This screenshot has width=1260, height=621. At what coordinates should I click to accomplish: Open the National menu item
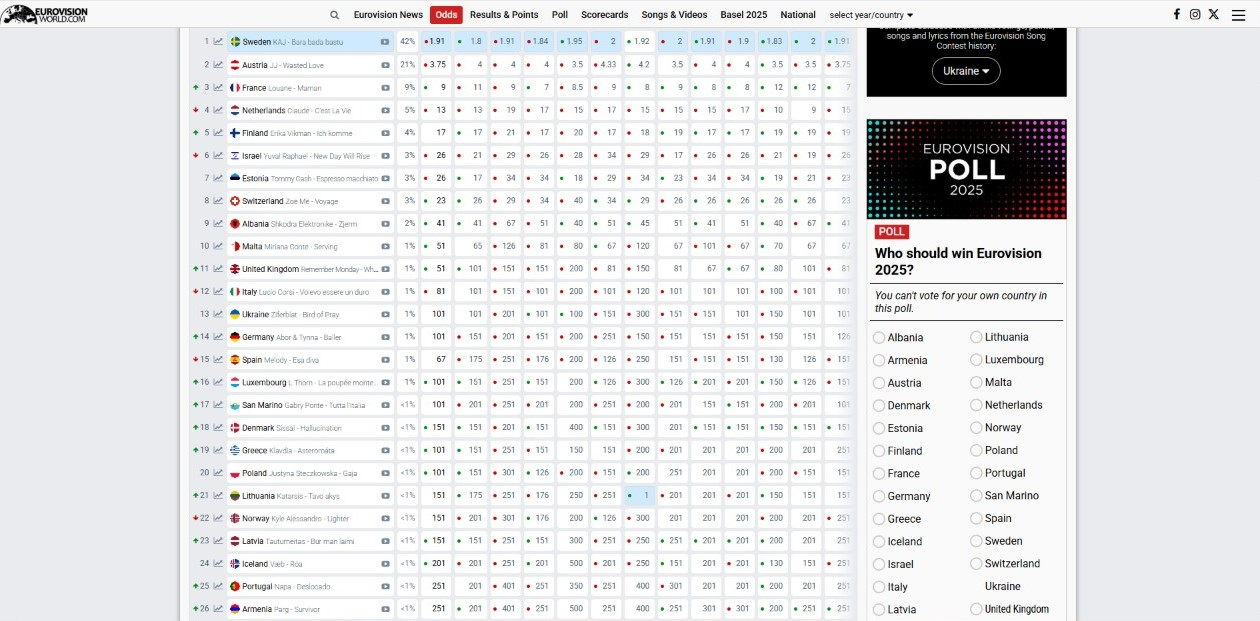pyautogui.click(x=798, y=15)
